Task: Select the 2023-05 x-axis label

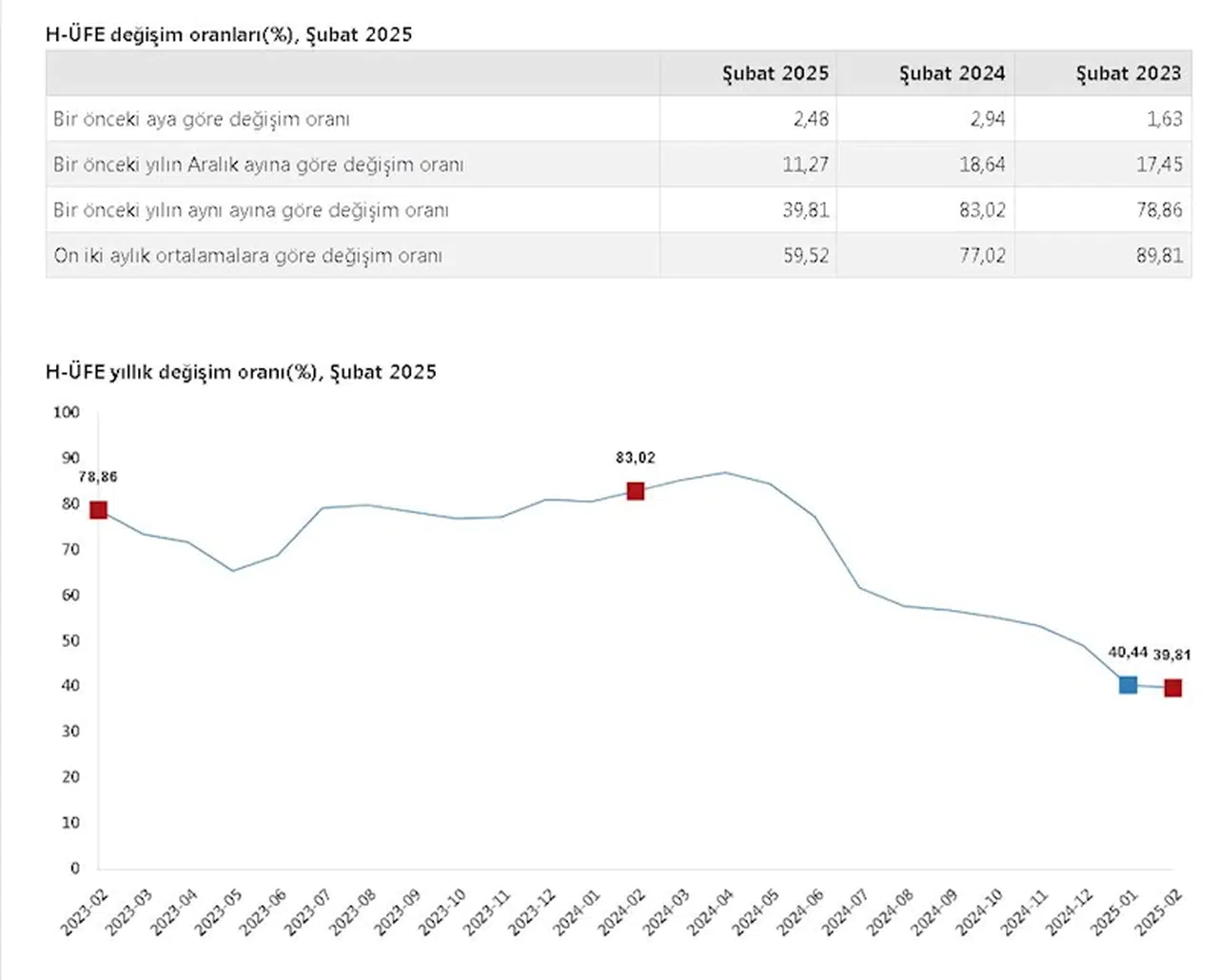Action: [x=217, y=911]
